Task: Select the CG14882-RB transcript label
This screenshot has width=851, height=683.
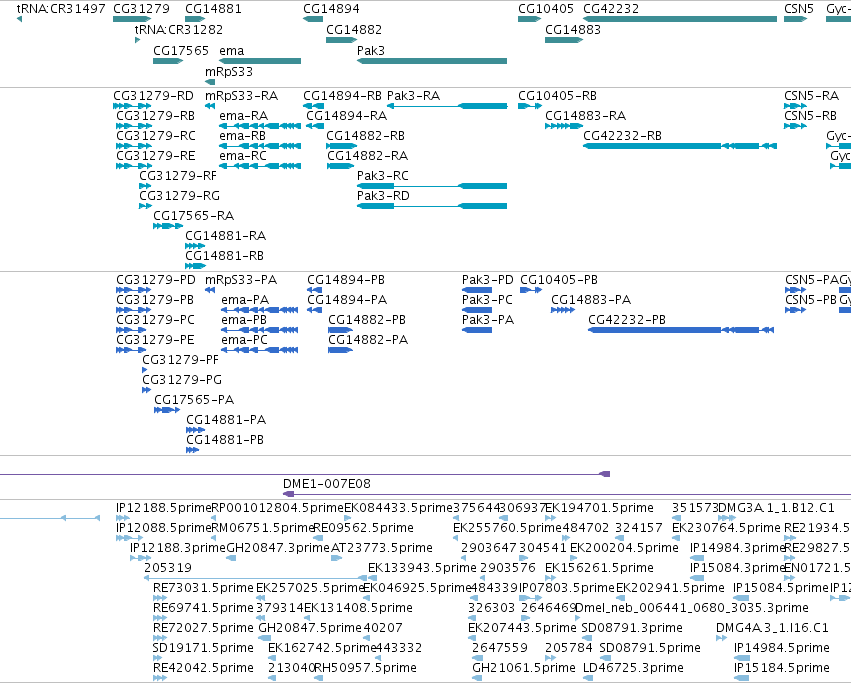Action: [365, 136]
